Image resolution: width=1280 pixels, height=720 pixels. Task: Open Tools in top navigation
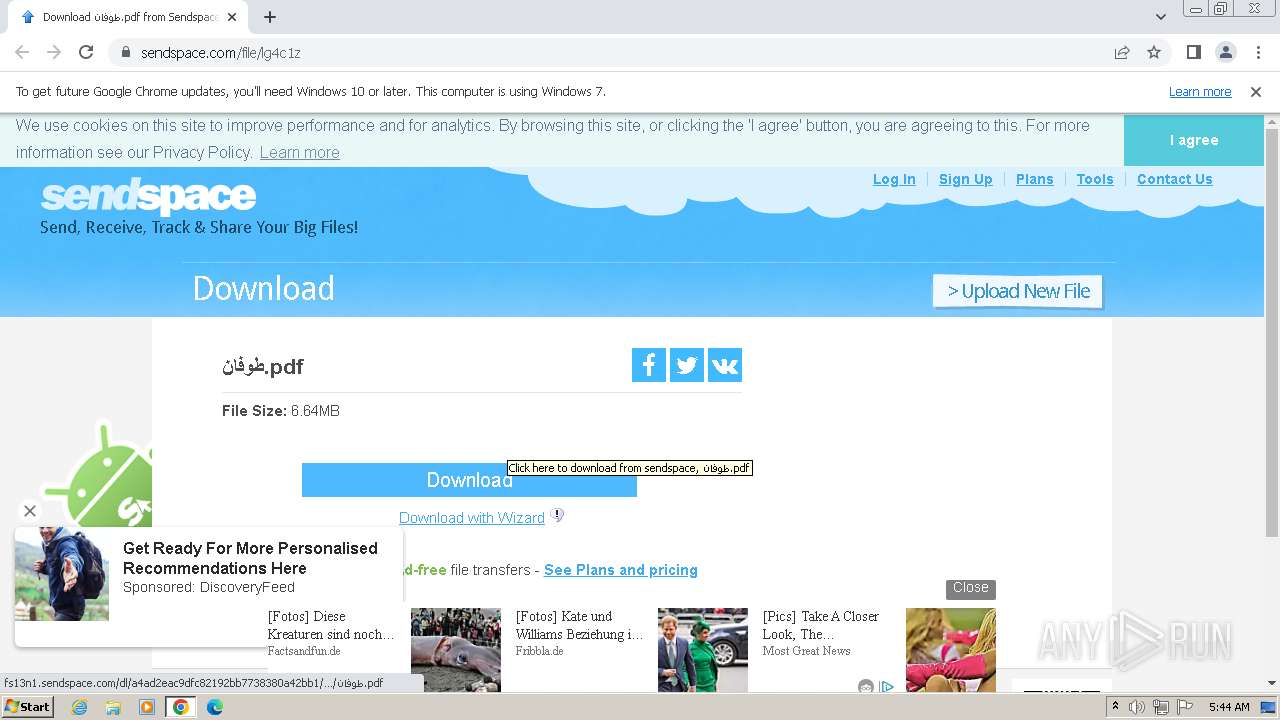pyautogui.click(x=1095, y=179)
